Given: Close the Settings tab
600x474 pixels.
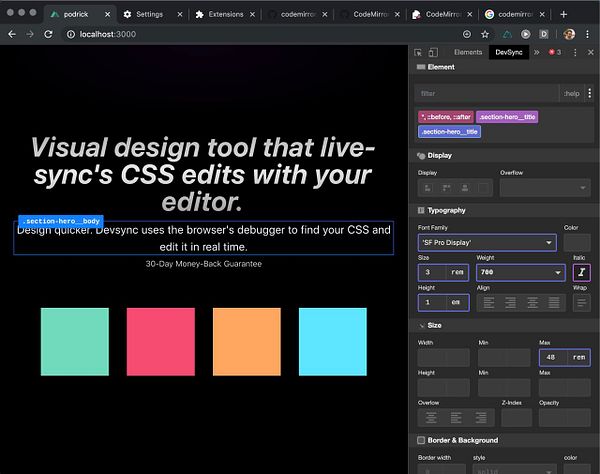Looking at the screenshot, I should pos(180,15).
